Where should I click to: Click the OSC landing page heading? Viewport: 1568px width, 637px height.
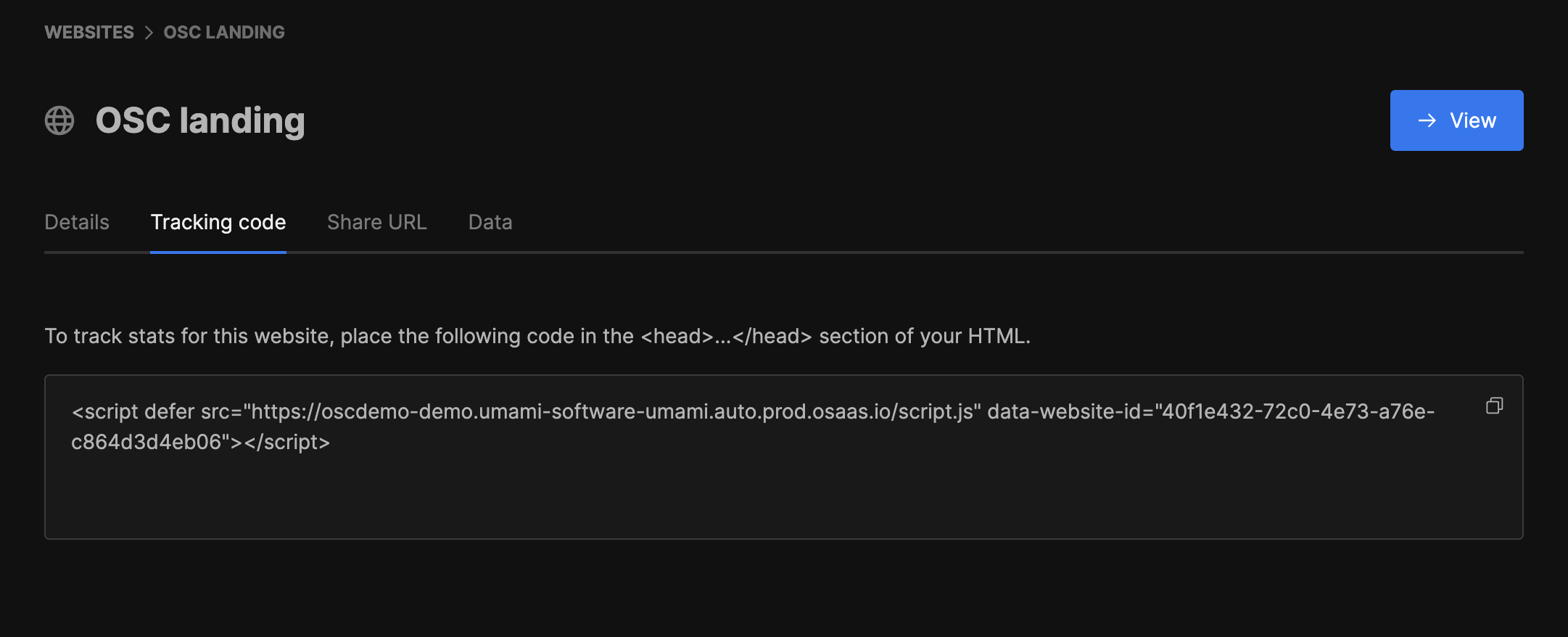click(200, 120)
